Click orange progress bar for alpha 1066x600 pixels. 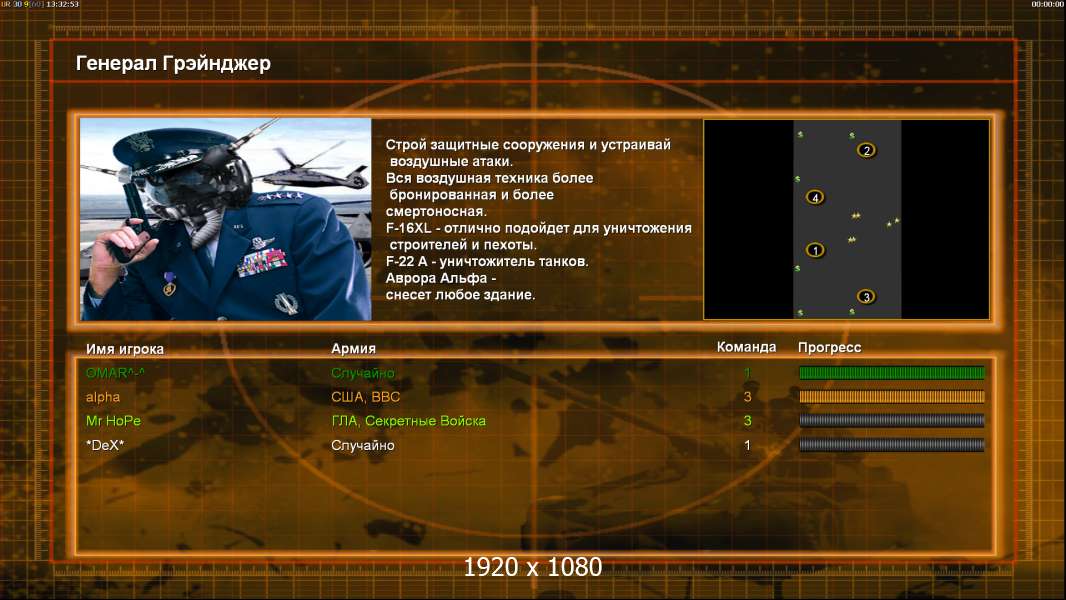[891, 396]
